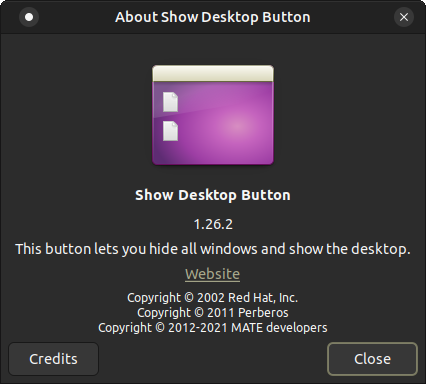Click the round window menu button in titlebar
426x384 pixels.
[x=29, y=17]
